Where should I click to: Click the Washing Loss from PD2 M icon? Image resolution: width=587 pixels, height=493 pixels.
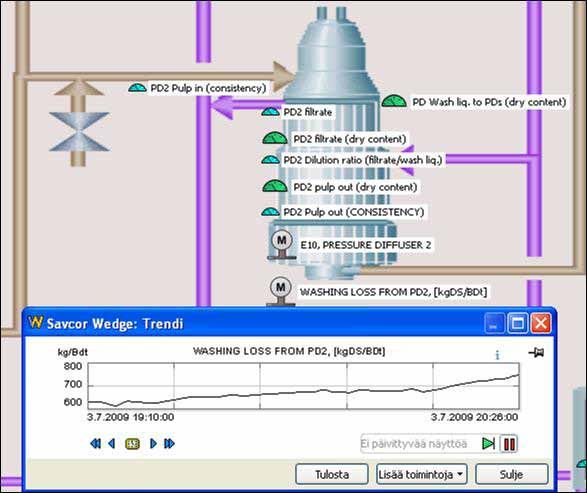pyautogui.click(x=281, y=291)
